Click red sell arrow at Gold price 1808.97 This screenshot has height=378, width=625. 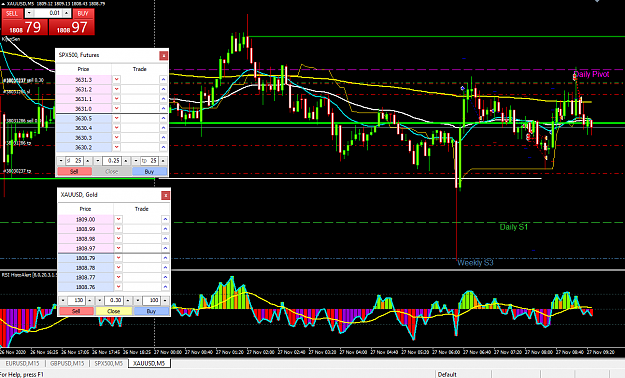tap(118, 248)
